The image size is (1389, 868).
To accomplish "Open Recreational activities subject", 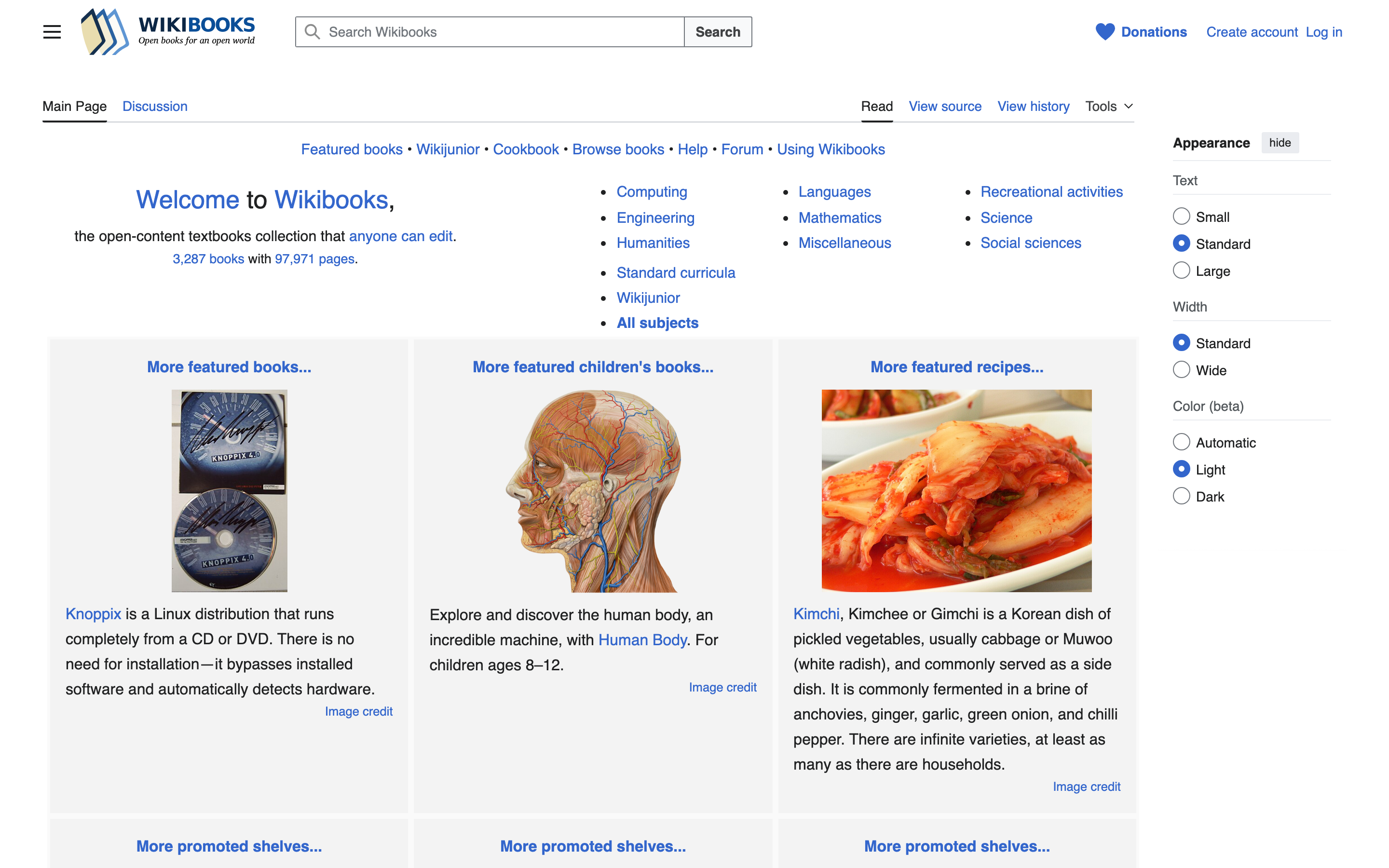I will pyautogui.click(x=1051, y=192).
